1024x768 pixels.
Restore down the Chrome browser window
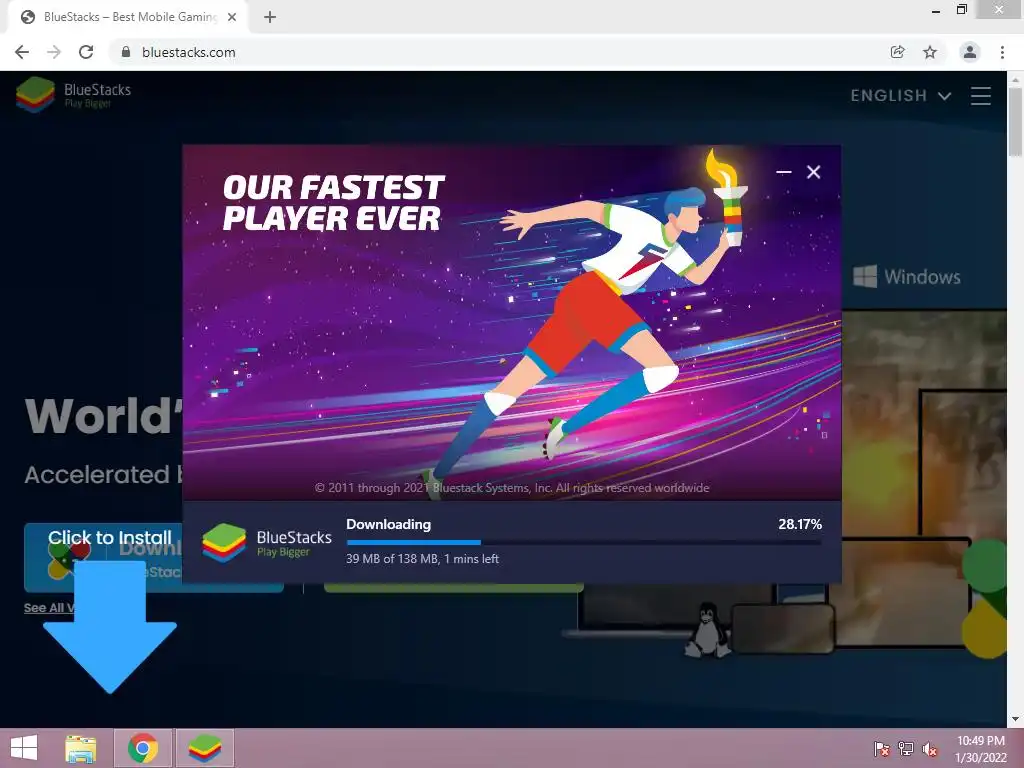click(961, 9)
